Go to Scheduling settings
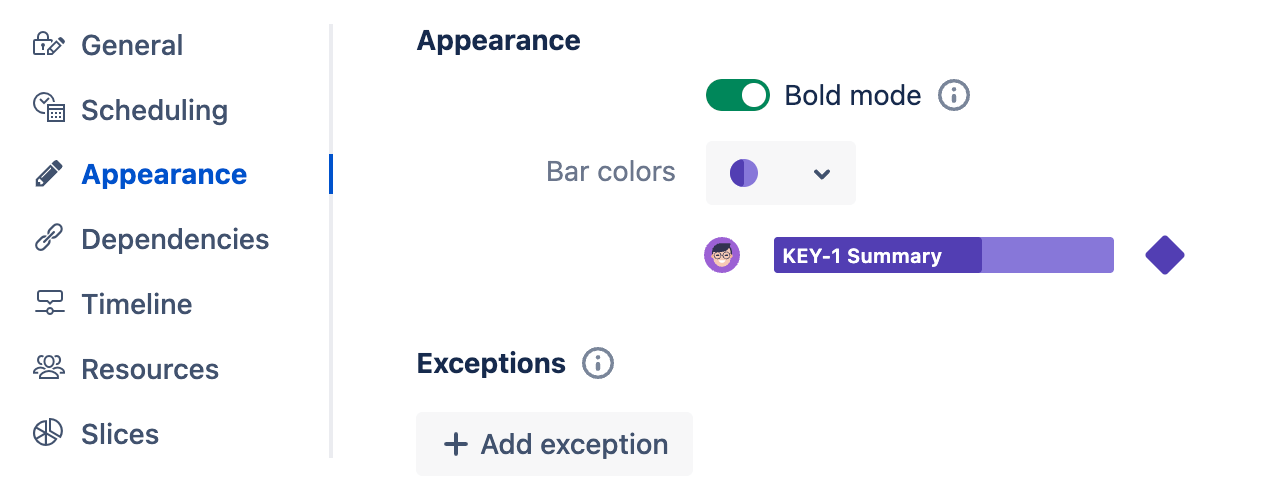Viewport: 1286px width, 500px height. 154,110
